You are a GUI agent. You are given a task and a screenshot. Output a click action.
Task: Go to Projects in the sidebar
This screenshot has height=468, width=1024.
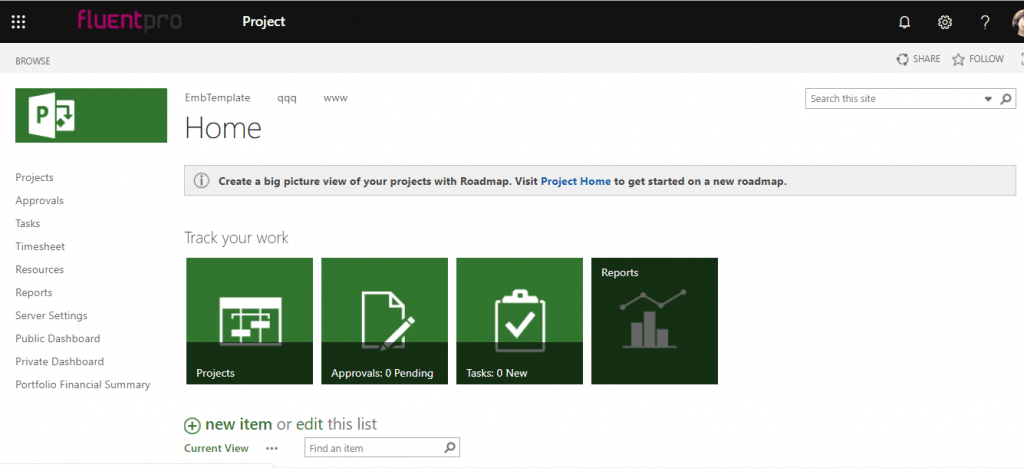(x=35, y=178)
